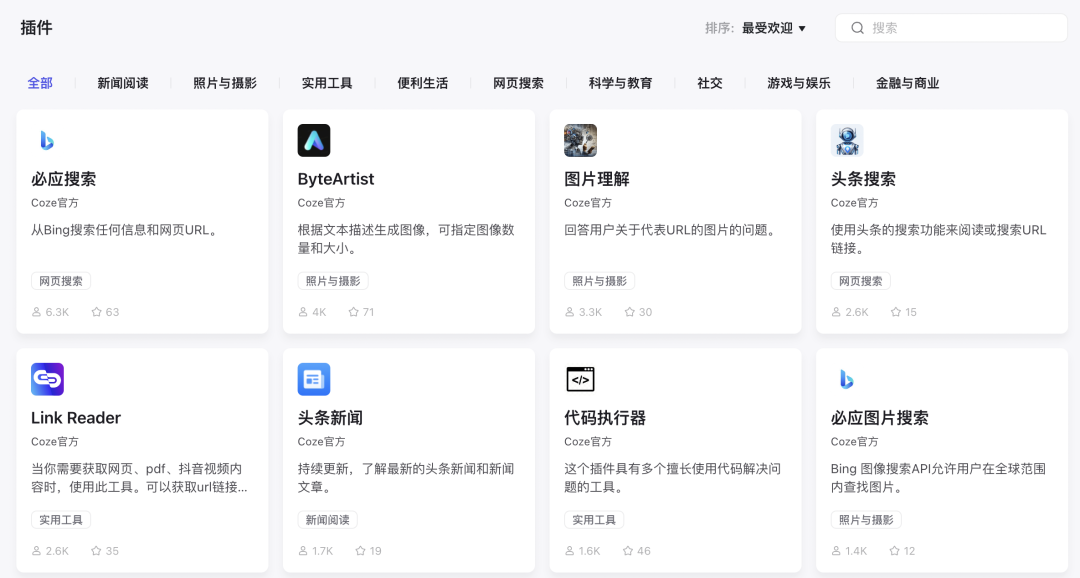This screenshot has height=578, width=1080.
Task: Click the user count icon on 必应搜索 card
Action: click(37, 312)
